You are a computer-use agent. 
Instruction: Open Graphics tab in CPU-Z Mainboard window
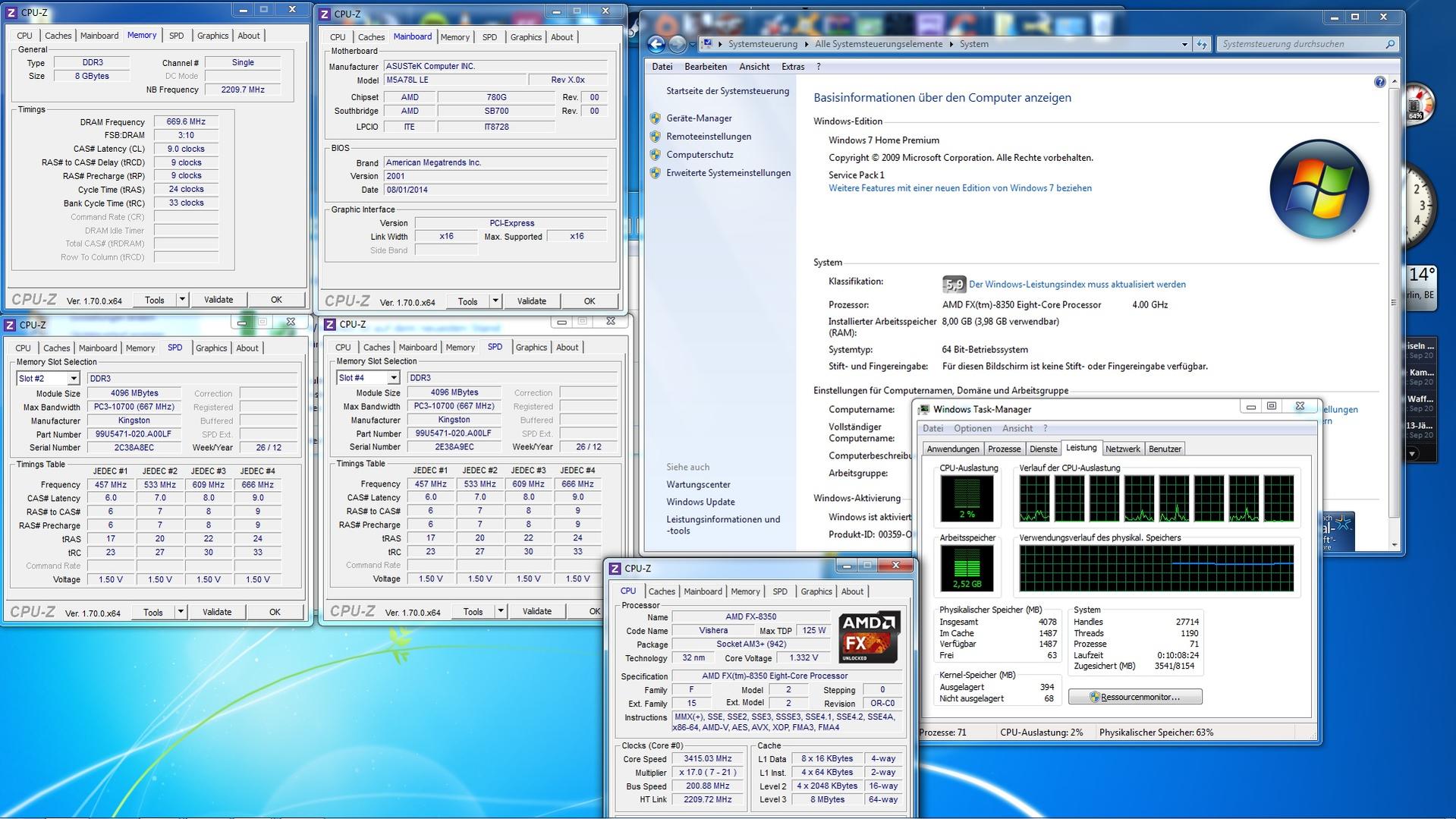pyautogui.click(x=526, y=37)
